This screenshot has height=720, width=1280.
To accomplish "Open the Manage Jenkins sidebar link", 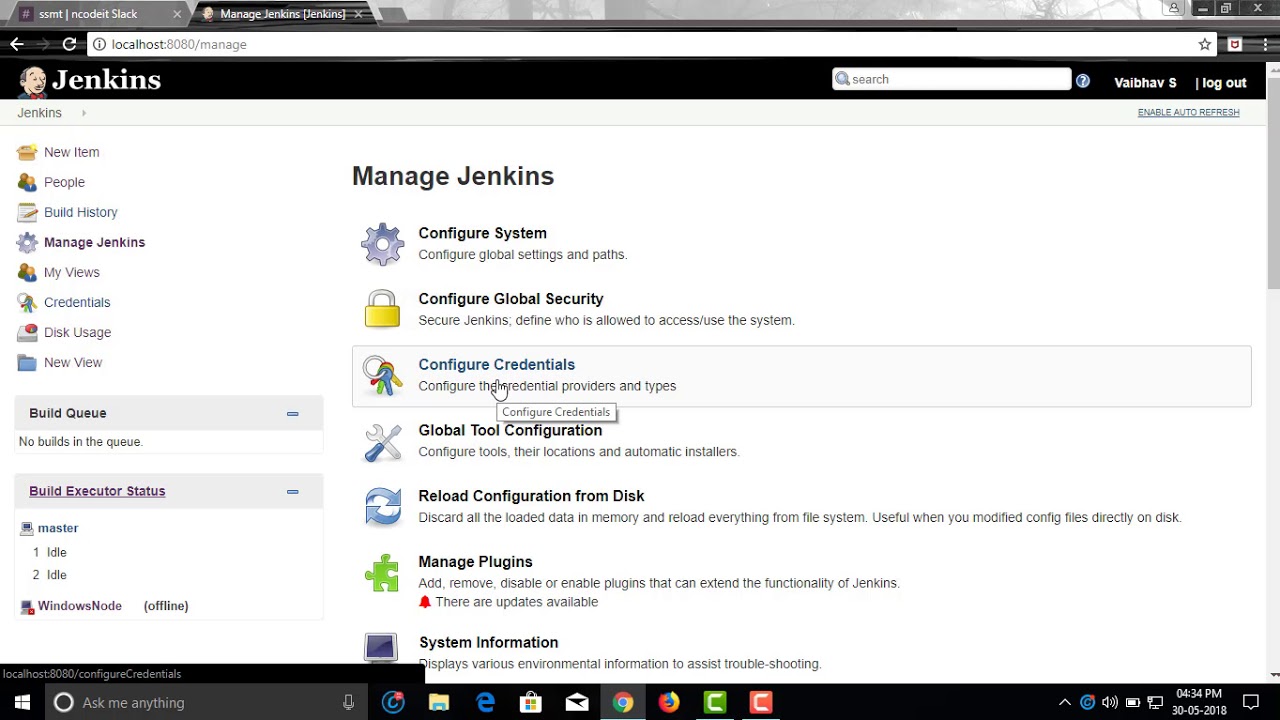I will coord(94,242).
